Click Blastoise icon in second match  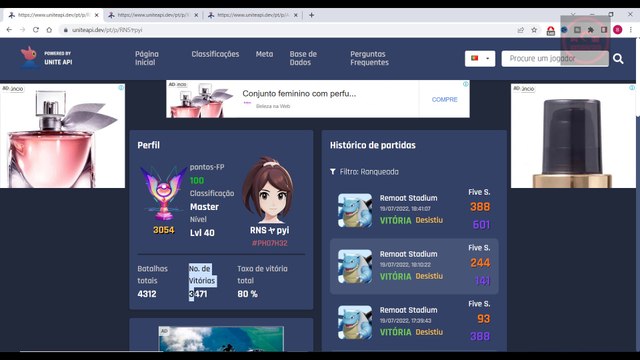[x=355, y=267]
